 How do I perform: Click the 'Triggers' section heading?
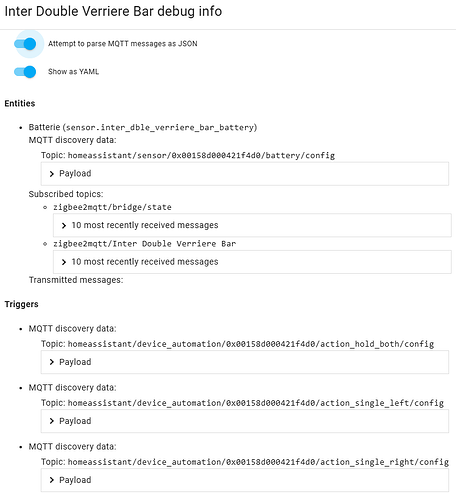[21, 304]
